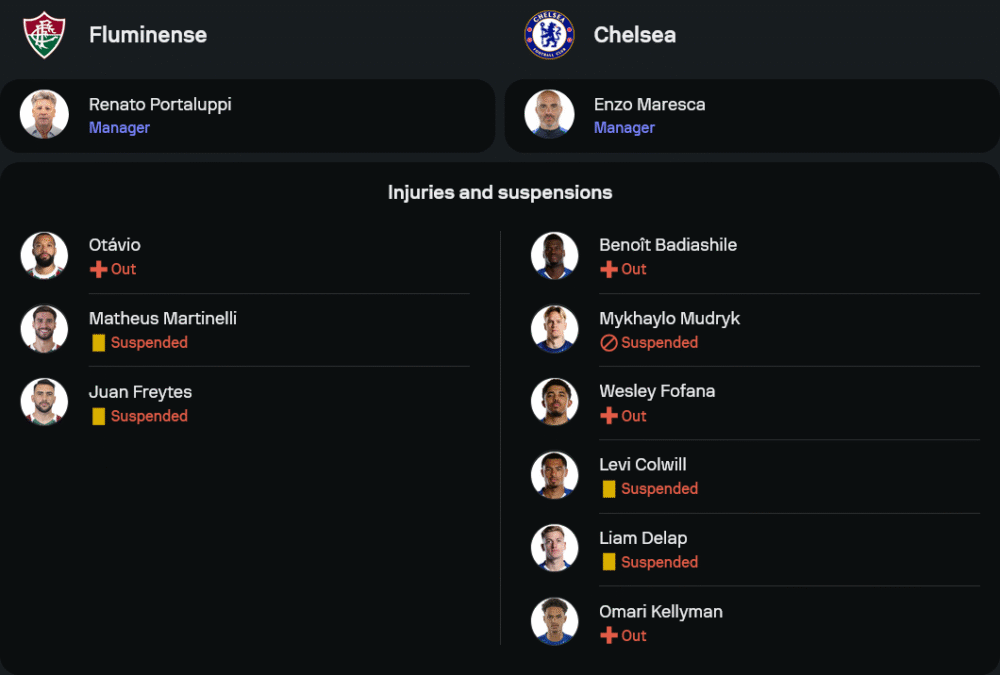Click Wesley Fofana's red injury cross icon

(608, 416)
